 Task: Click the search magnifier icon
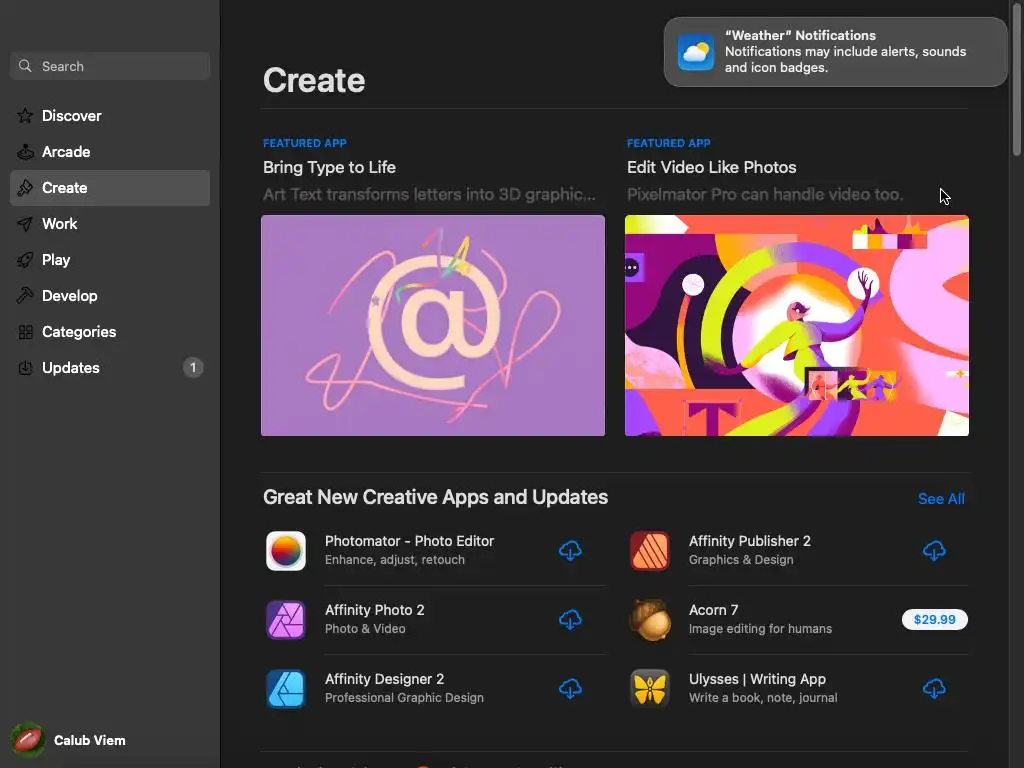coord(25,66)
